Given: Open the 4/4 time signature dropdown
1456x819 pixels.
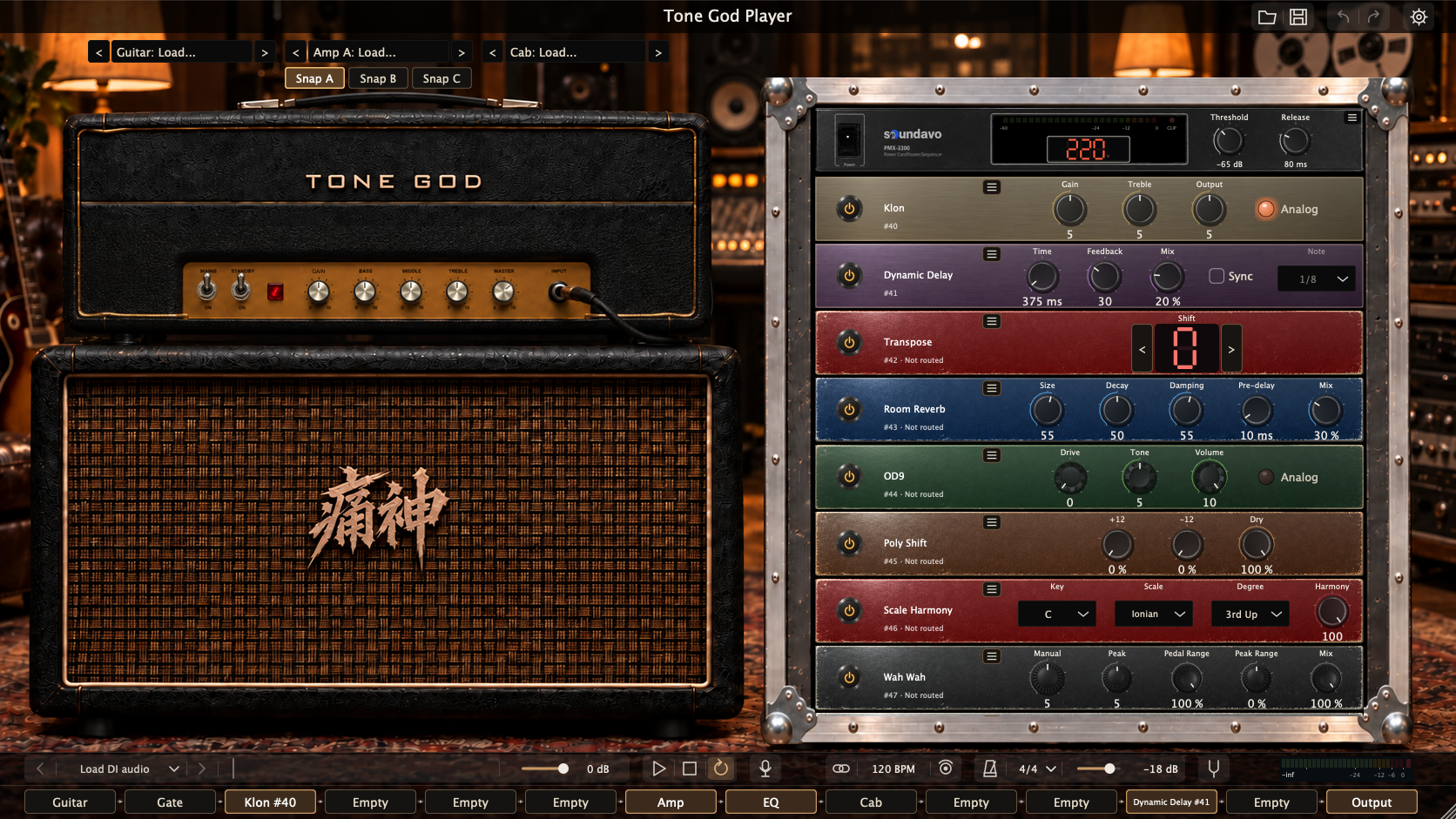Looking at the screenshot, I should (1038, 769).
